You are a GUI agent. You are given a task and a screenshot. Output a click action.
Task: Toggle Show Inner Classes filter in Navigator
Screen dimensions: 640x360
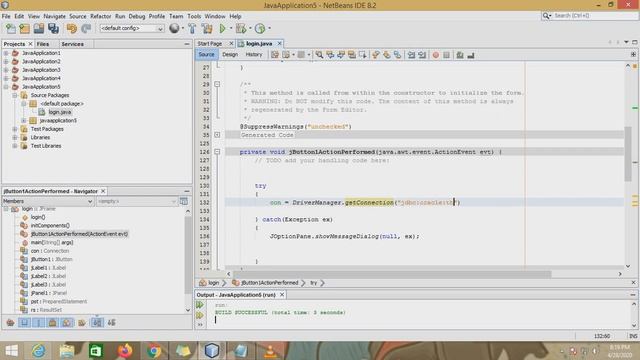[x=67, y=322]
